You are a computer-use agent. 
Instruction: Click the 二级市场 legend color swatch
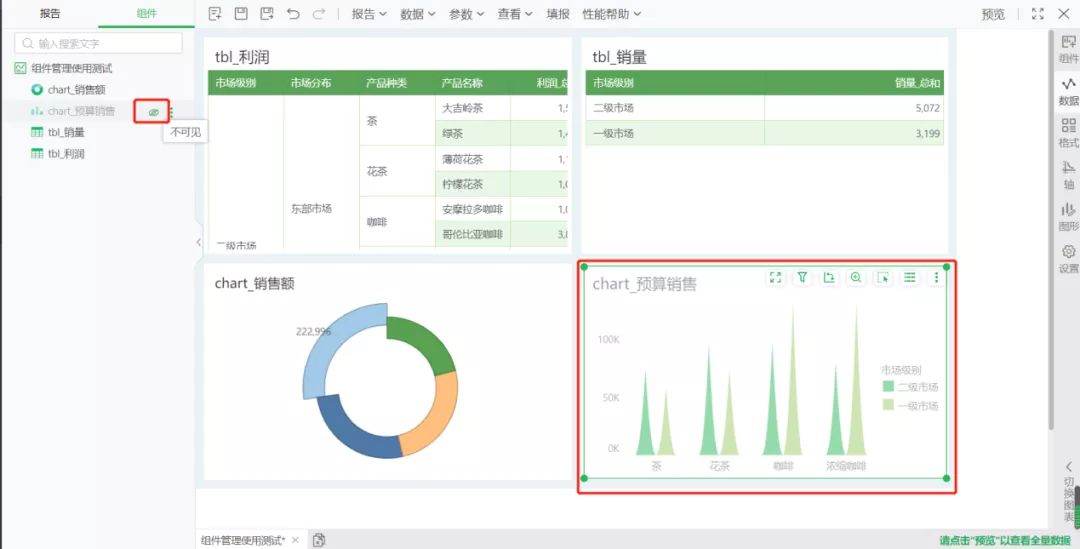coord(888,386)
